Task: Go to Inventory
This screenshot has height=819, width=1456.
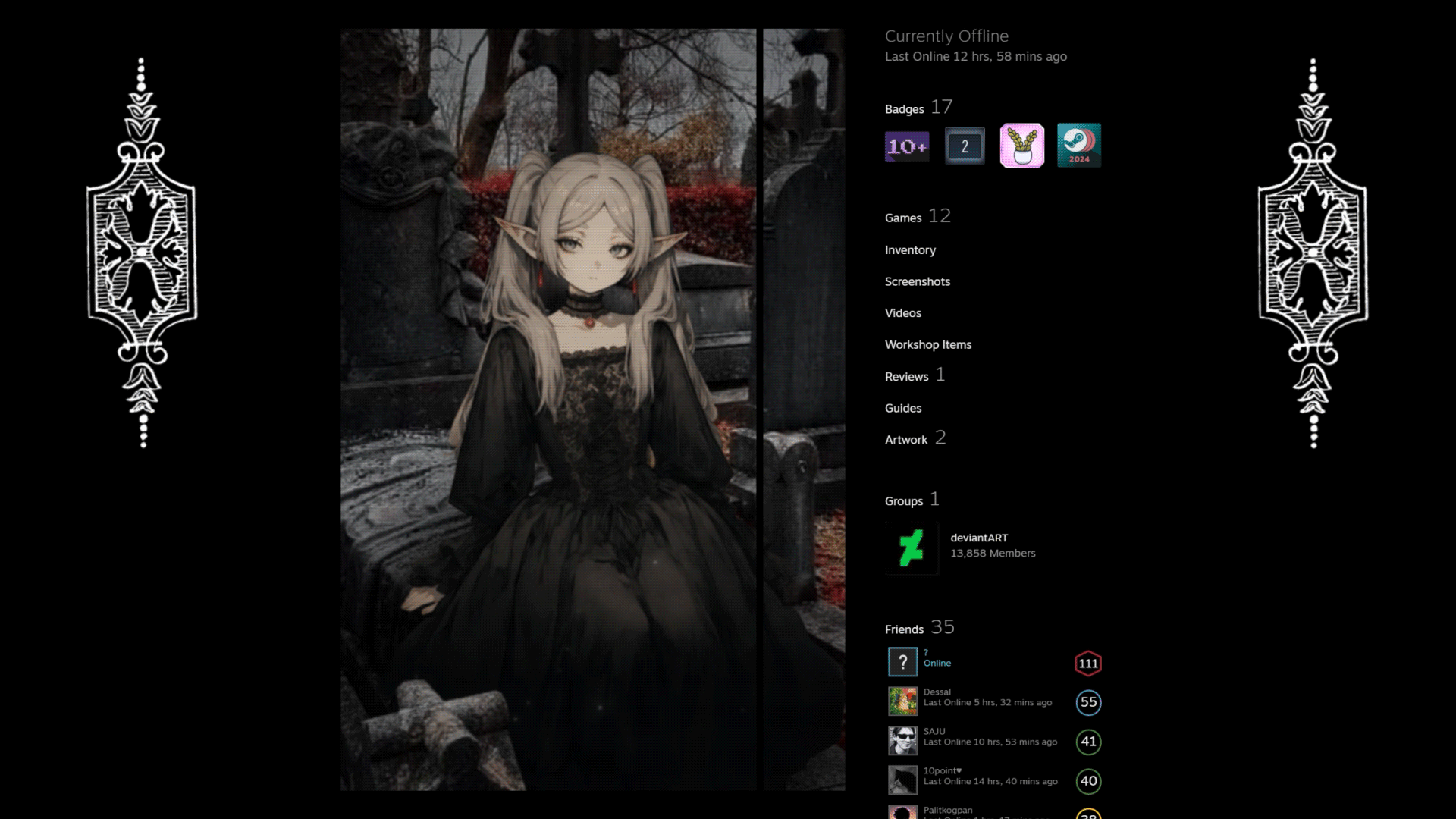Action: [x=910, y=250]
